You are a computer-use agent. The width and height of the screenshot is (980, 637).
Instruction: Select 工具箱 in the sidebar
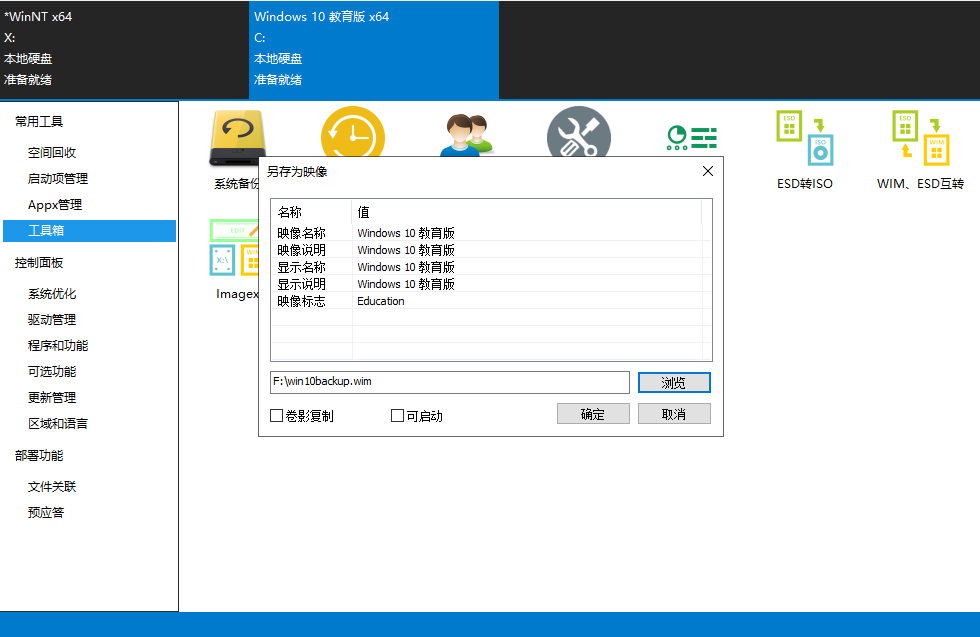[89, 231]
